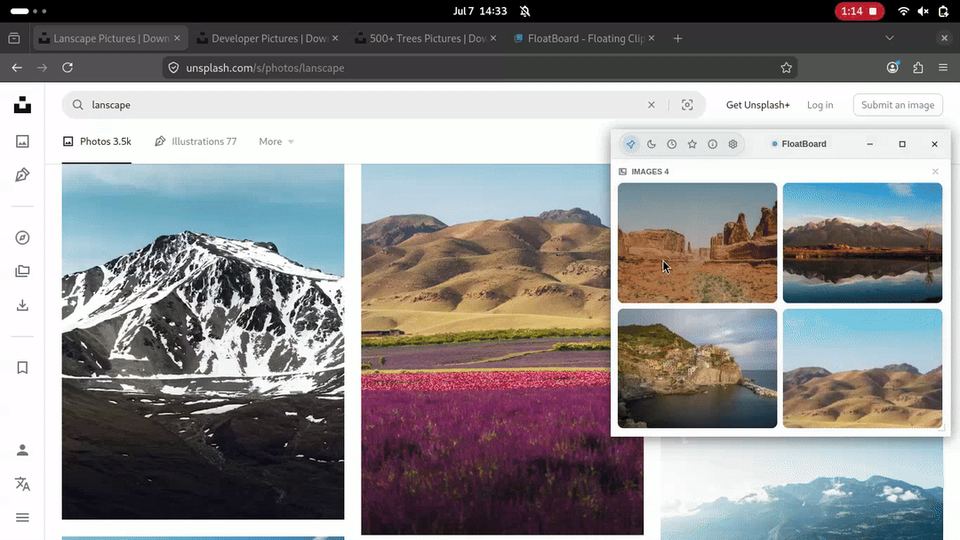
Task: Switch FloatBoard to dark mode with moon icon
Action: pos(651,144)
